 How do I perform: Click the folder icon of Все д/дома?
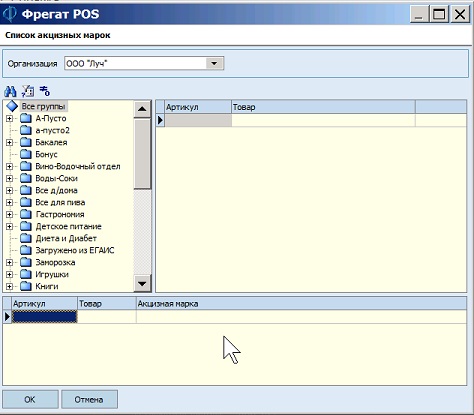point(26,190)
